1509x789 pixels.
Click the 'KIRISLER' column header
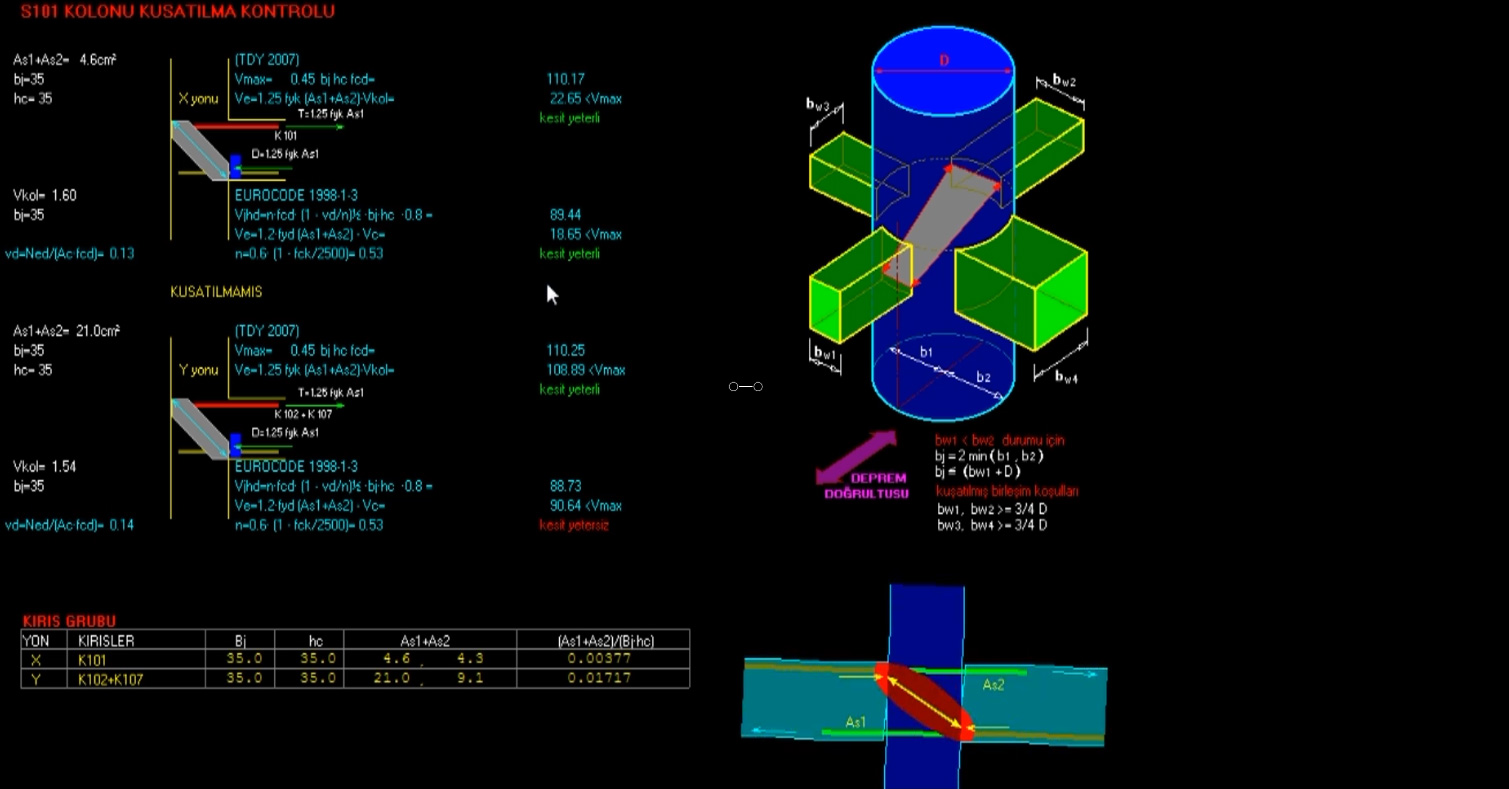[x=106, y=640]
